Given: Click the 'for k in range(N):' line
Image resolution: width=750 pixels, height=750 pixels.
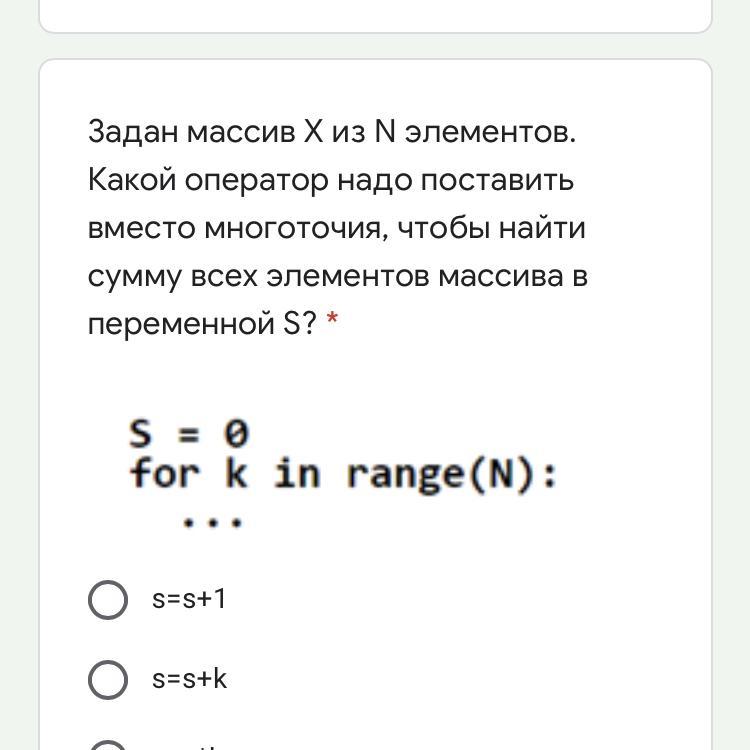Looking at the screenshot, I should click(343, 474).
